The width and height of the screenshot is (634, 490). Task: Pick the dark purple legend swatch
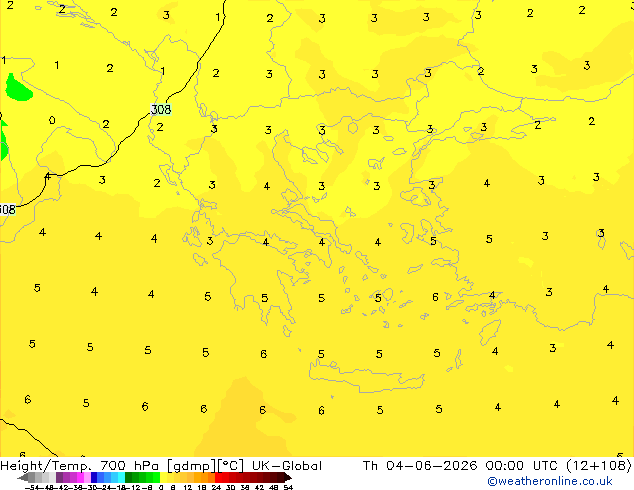coord(59,477)
